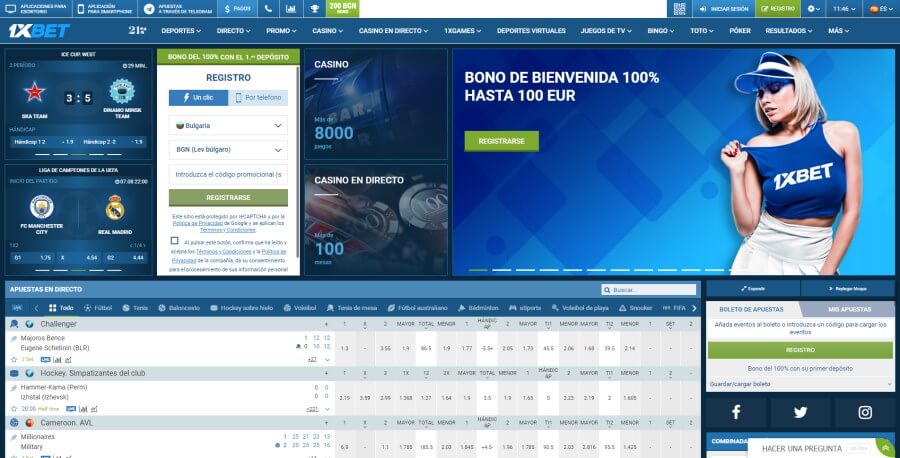Select the Por teléfono registration option
This screenshot has width=900, height=458.
coord(258,98)
